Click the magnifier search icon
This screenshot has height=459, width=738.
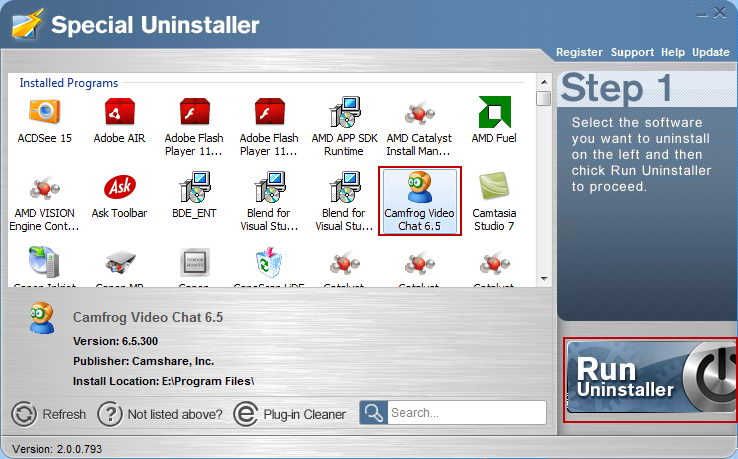click(x=374, y=413)
